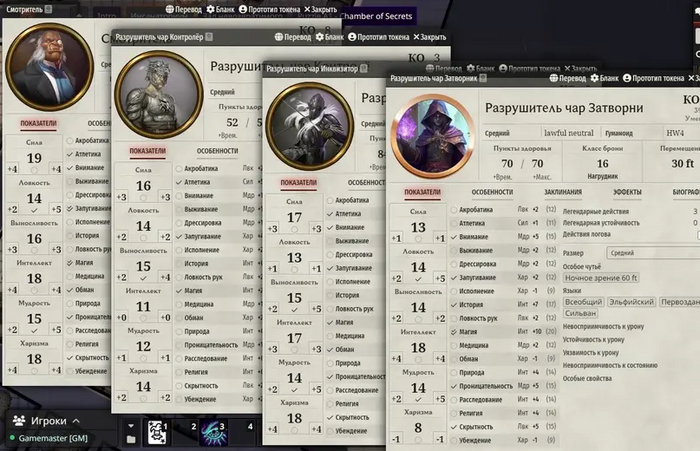Toggle Обман proficiency in Инквизитор sheet

pos(330,349)
